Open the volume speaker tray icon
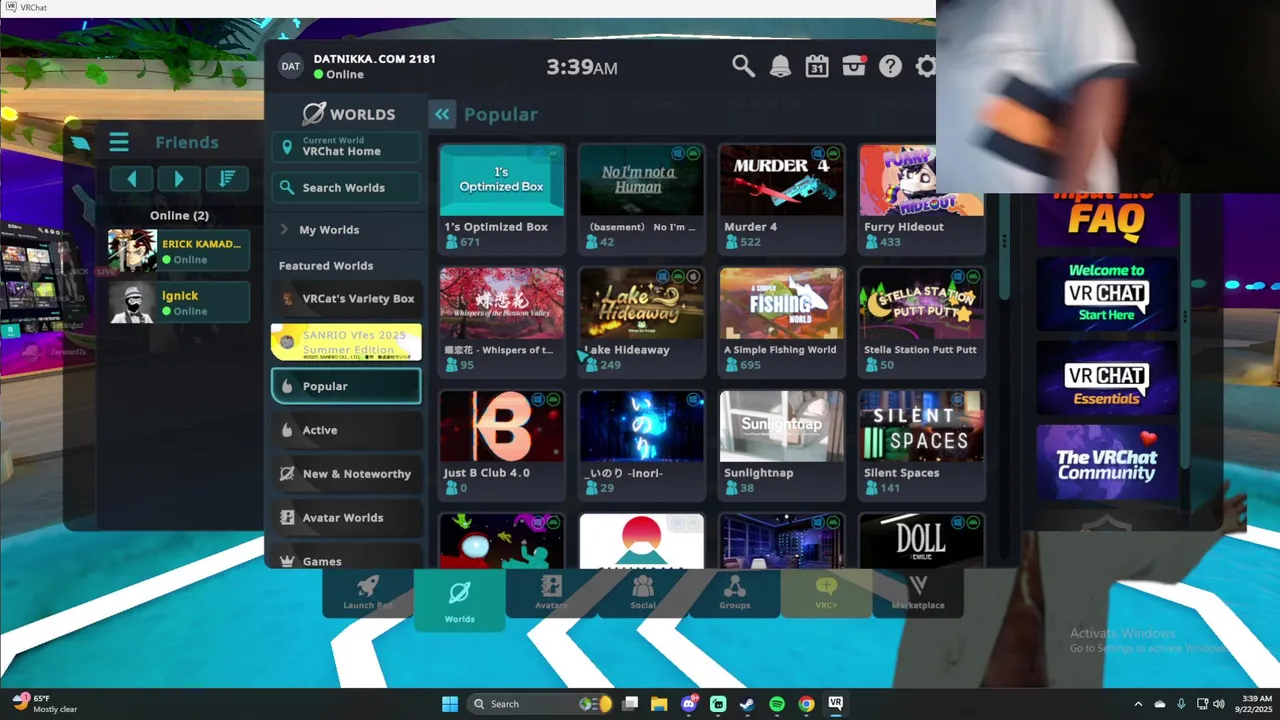 pyautogui.click(x=1218, y=704)
